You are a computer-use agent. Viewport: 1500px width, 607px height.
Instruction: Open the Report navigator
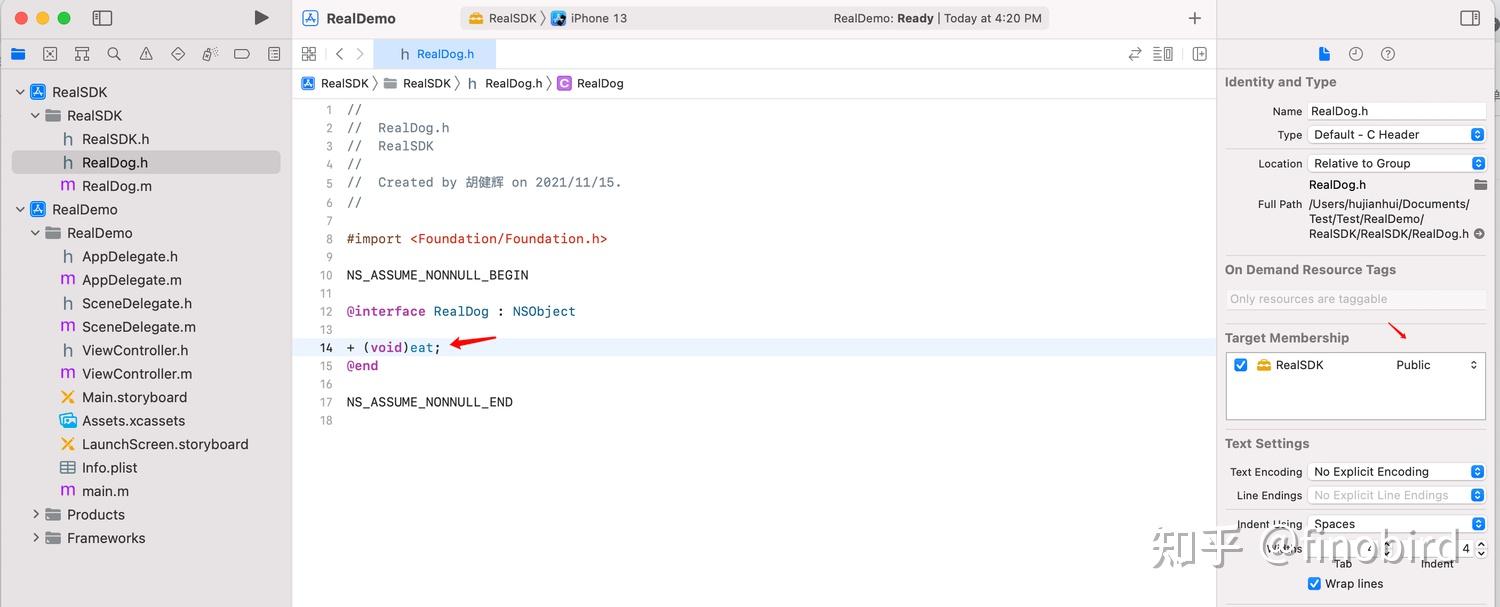pyautogui.click(x=274, y=54)
